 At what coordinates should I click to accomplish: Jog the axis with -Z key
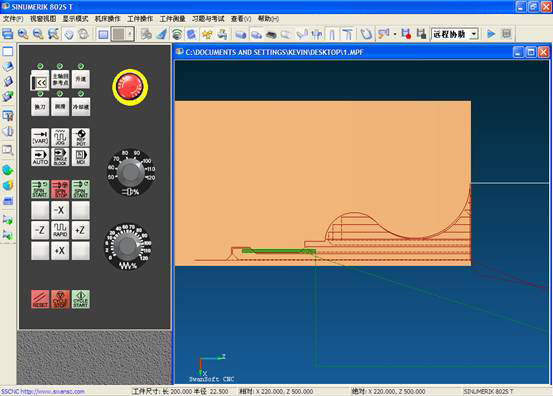tap(40, 230)
